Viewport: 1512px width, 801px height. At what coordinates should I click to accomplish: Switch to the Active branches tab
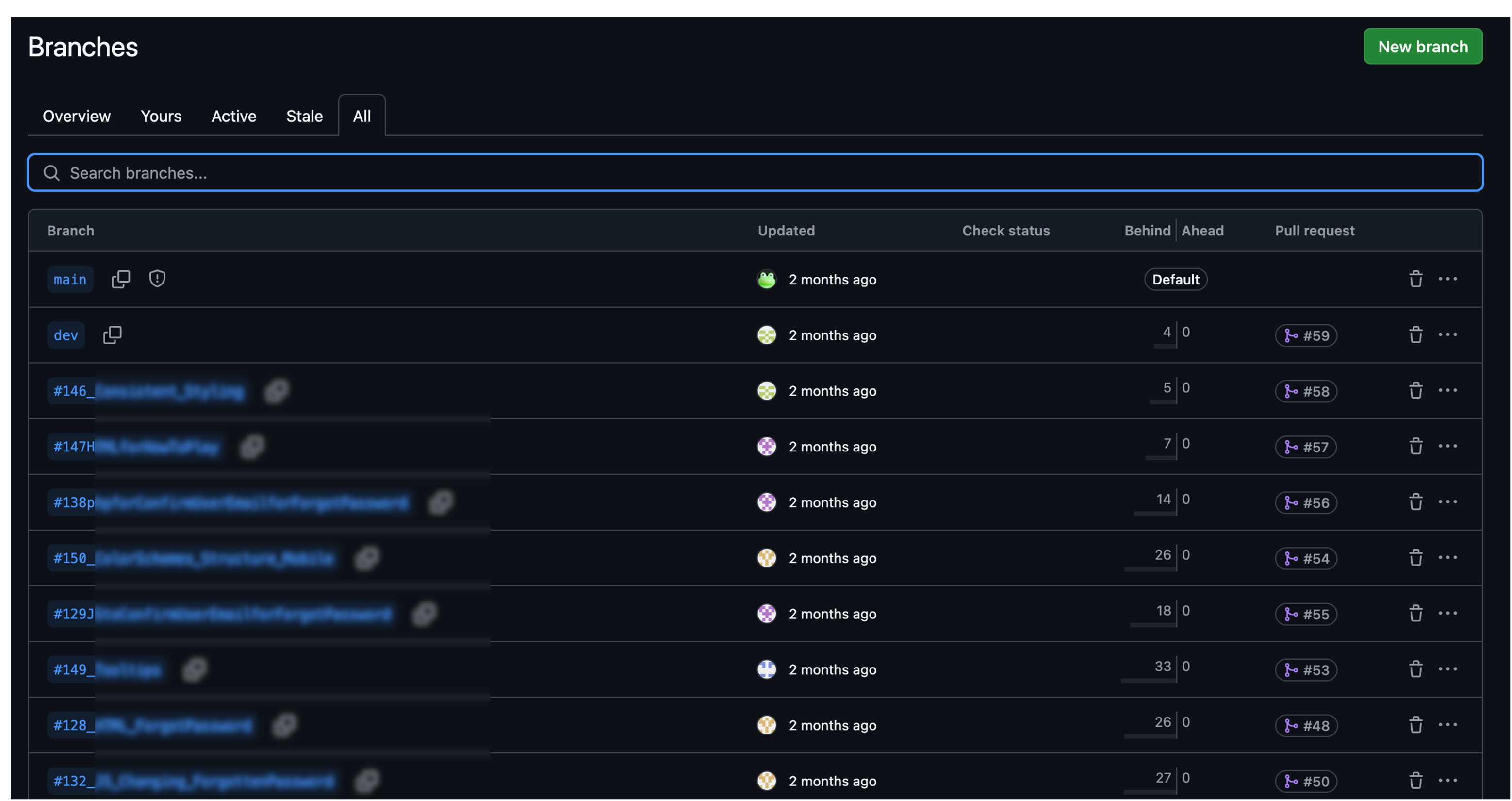tap(233, 117)
